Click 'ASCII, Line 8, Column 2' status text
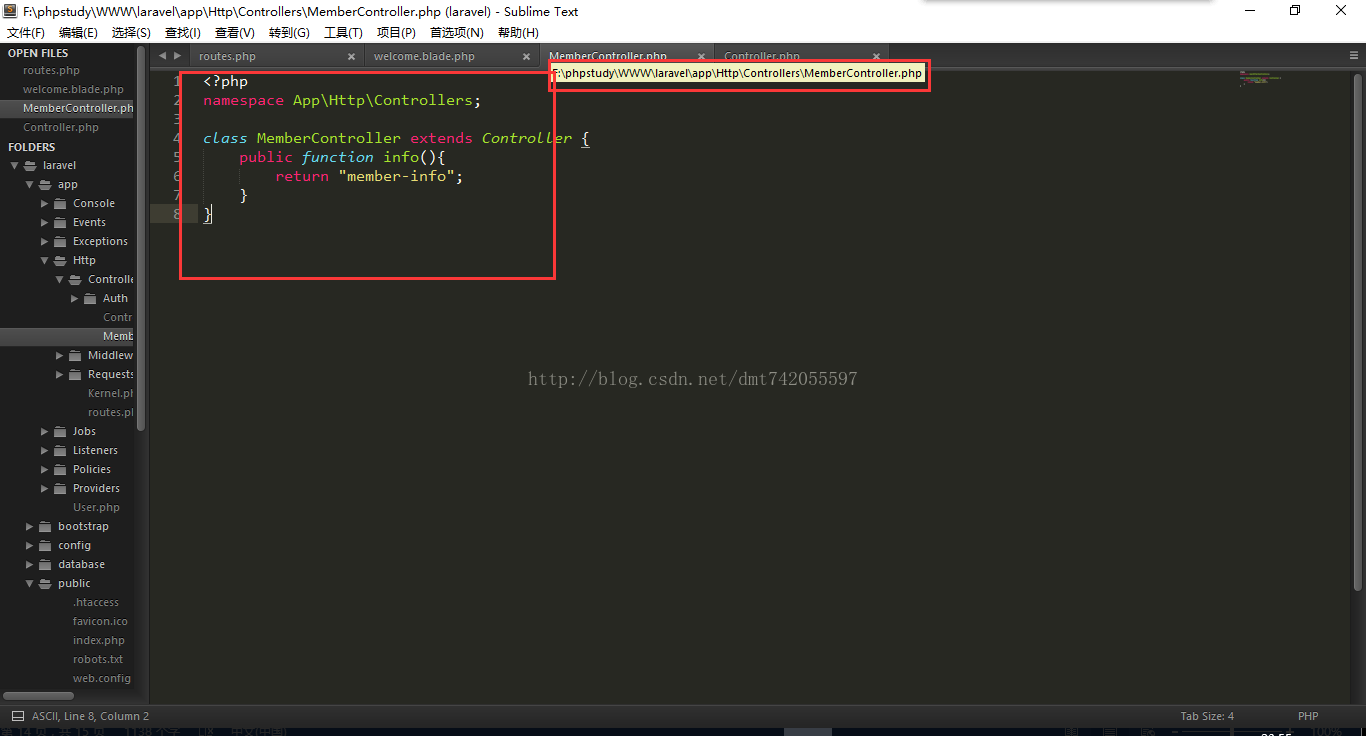This screenshot has height=736, width=1366. coord(90,716)
